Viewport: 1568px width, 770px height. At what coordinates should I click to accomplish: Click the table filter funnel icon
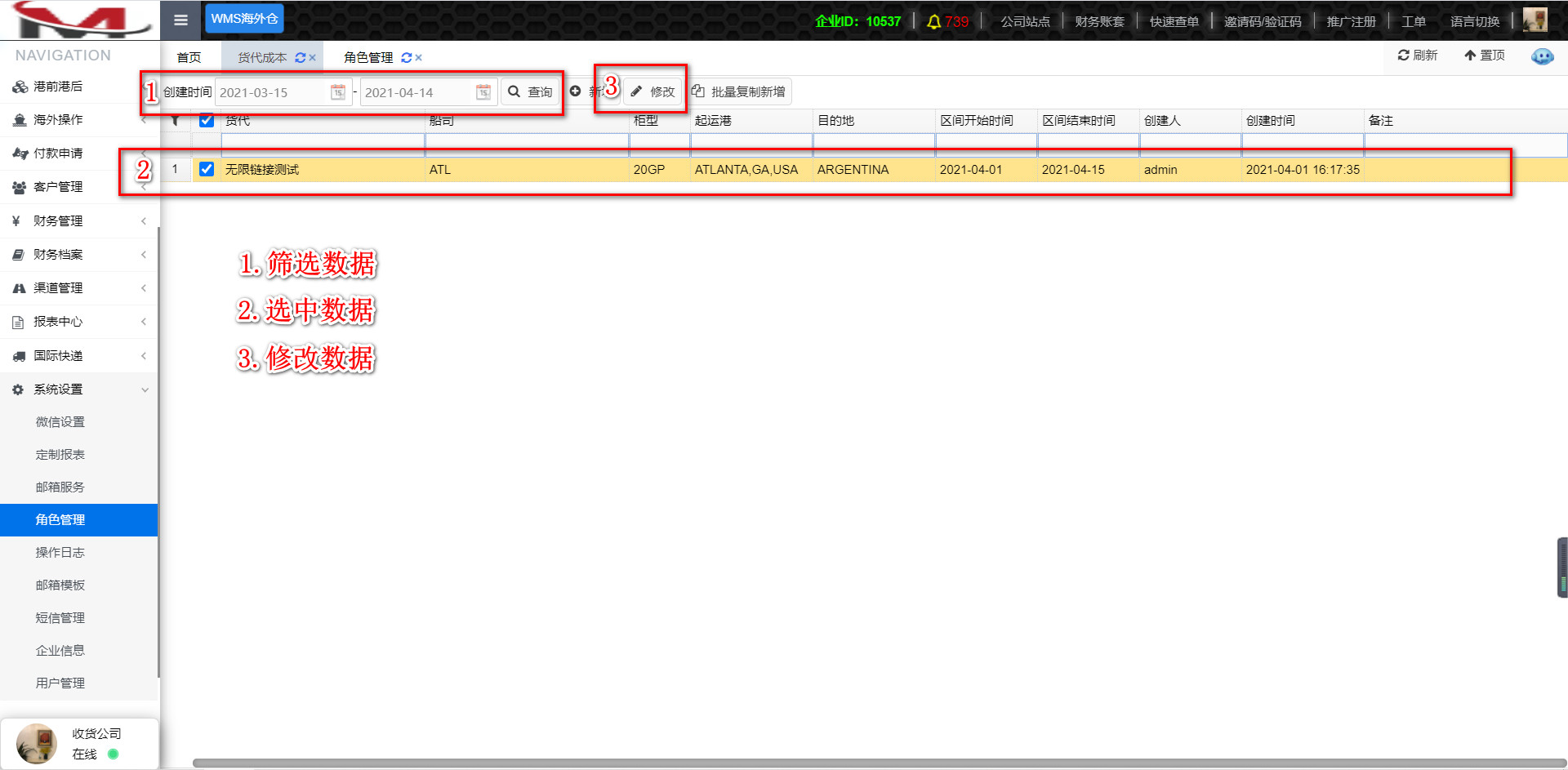pos(175,121)
